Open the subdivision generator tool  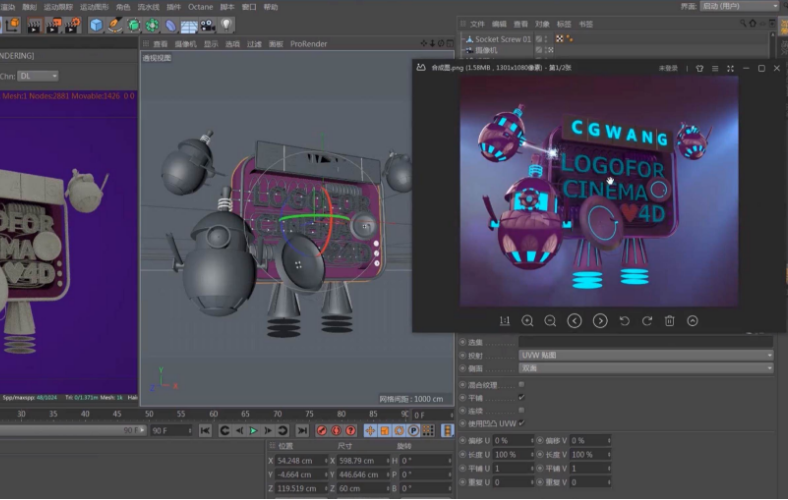134,25
